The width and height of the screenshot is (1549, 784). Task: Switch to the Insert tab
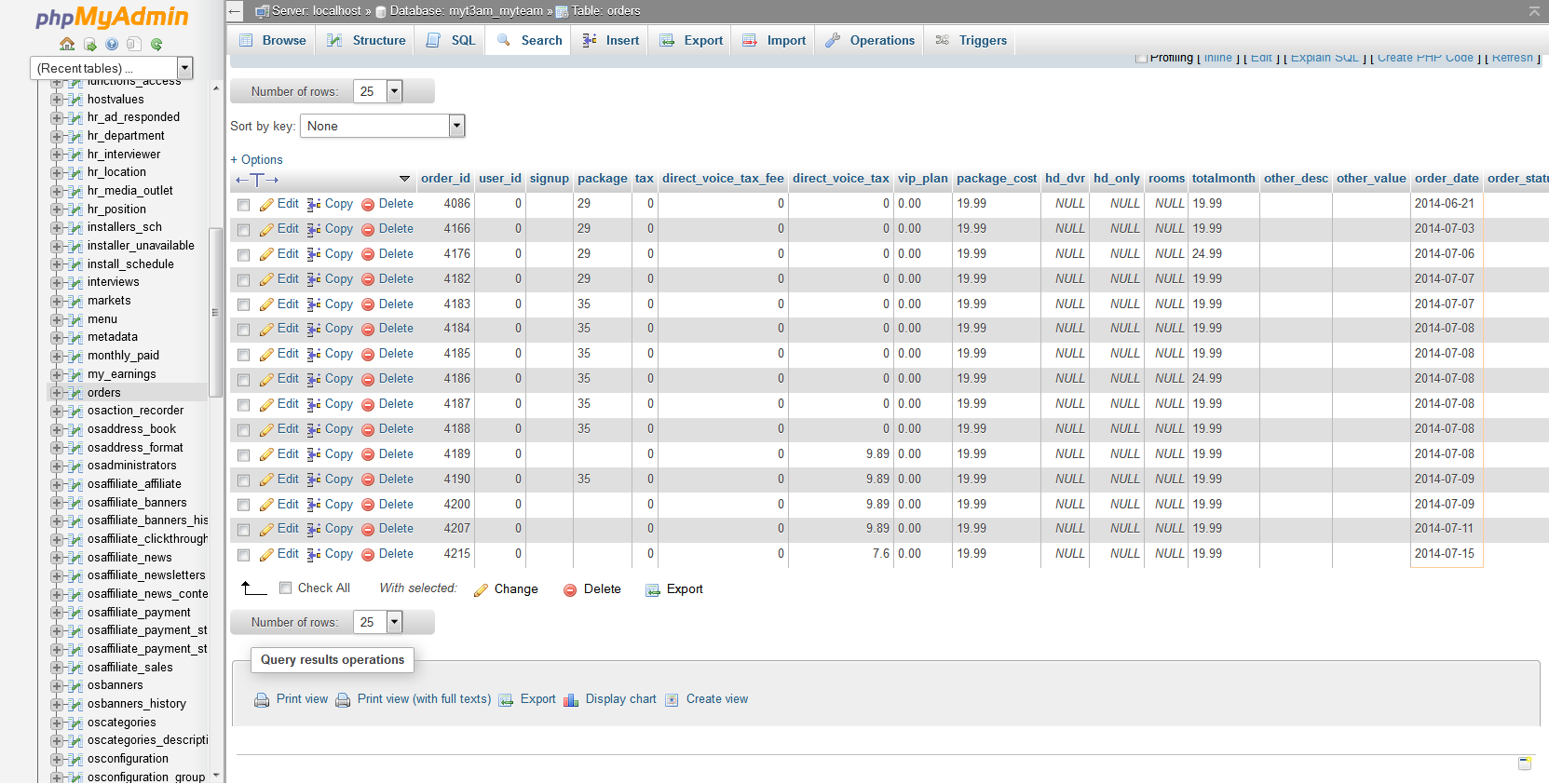pos(610,40)
